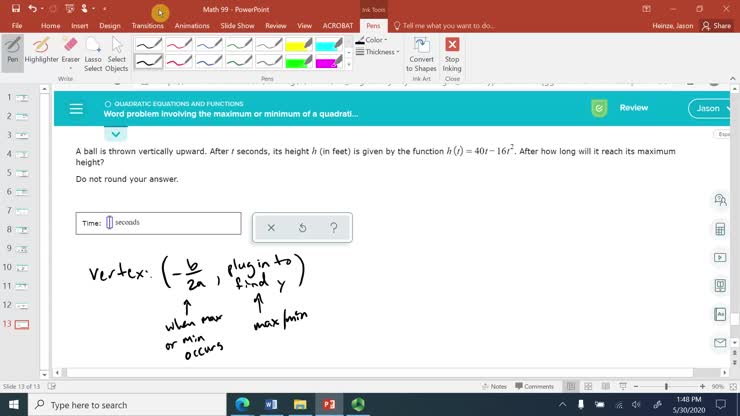The image size is (740, 416).
Task: Open the notification center icon
Action: 721,405
